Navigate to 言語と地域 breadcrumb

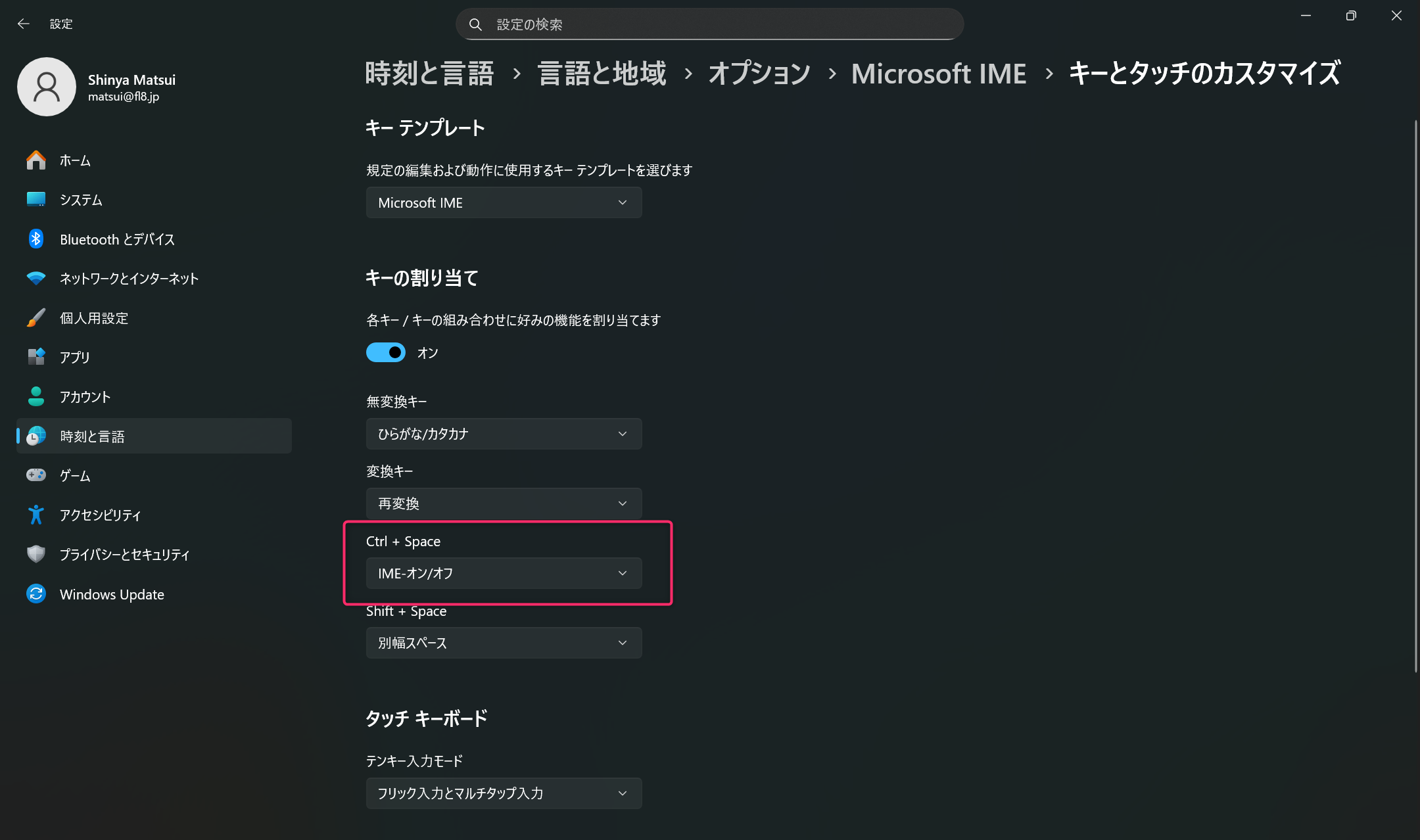click(x=602, y=73)
